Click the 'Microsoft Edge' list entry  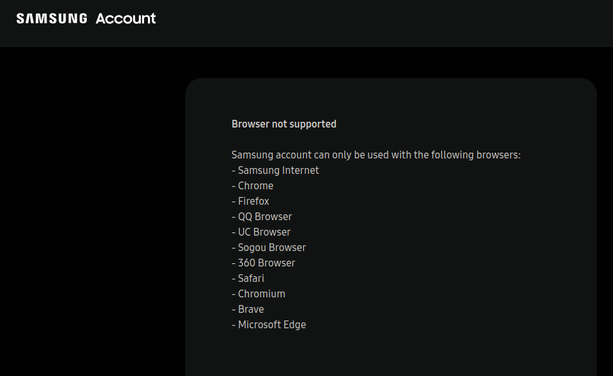click(269, 325)
